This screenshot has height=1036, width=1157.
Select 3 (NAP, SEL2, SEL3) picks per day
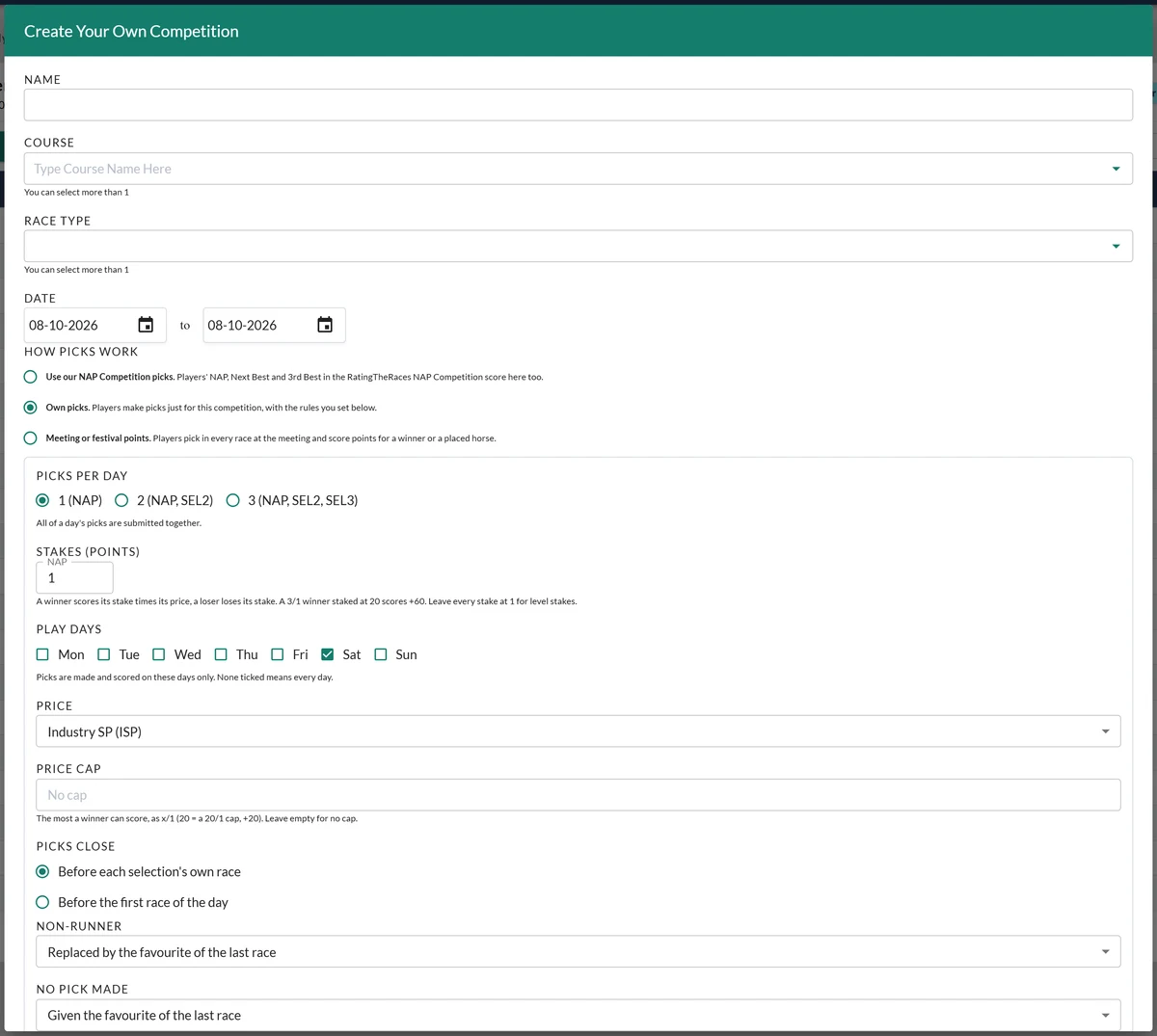click(233, 500)
